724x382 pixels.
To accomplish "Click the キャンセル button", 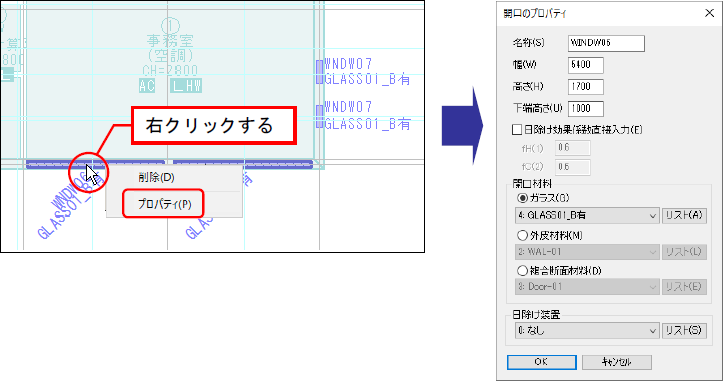I will [616, 362].
